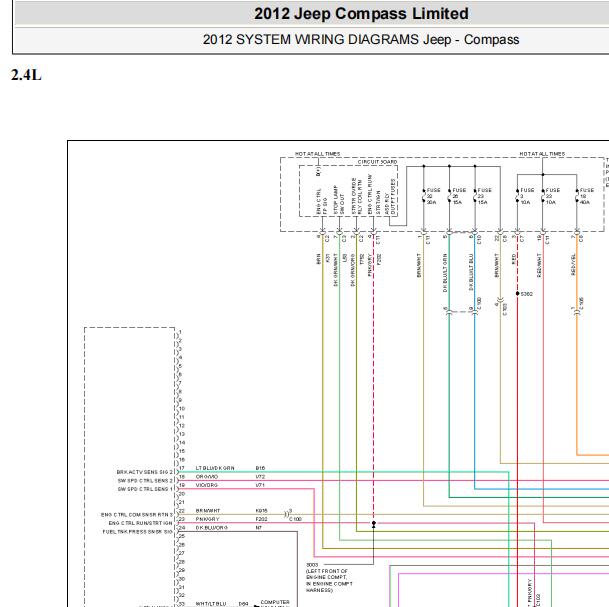Viewport: 609px width, 607px height.
Task: Click pin number 10 on module connector
Action: pos(181,409)
